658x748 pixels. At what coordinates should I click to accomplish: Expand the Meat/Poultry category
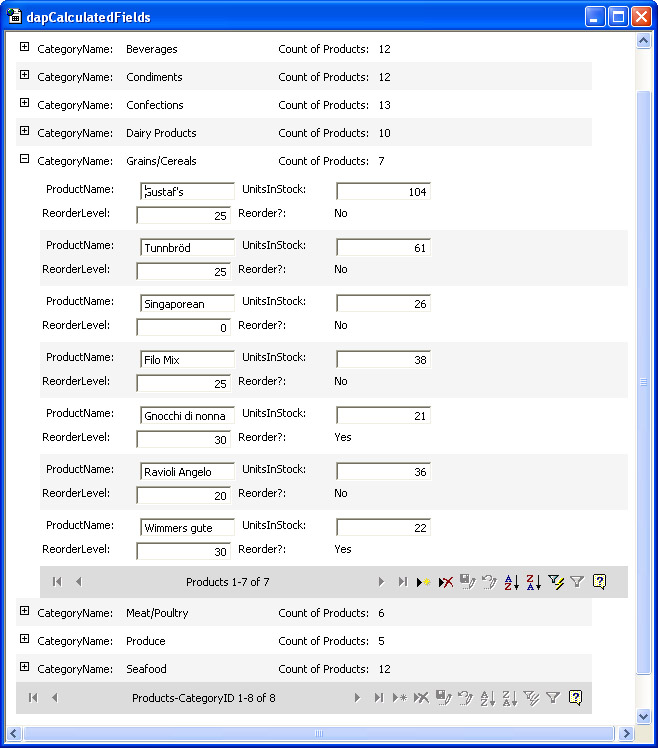25,612
